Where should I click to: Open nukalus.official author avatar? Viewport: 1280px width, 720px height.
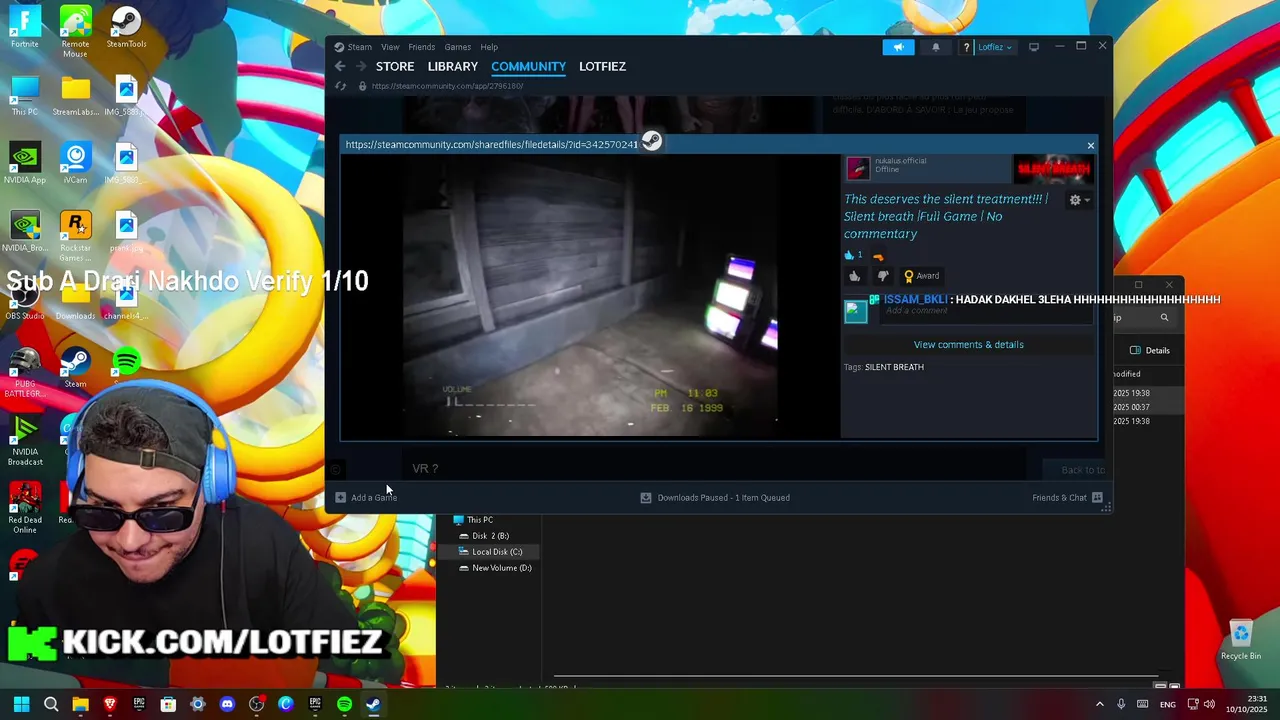pos(858,168)
